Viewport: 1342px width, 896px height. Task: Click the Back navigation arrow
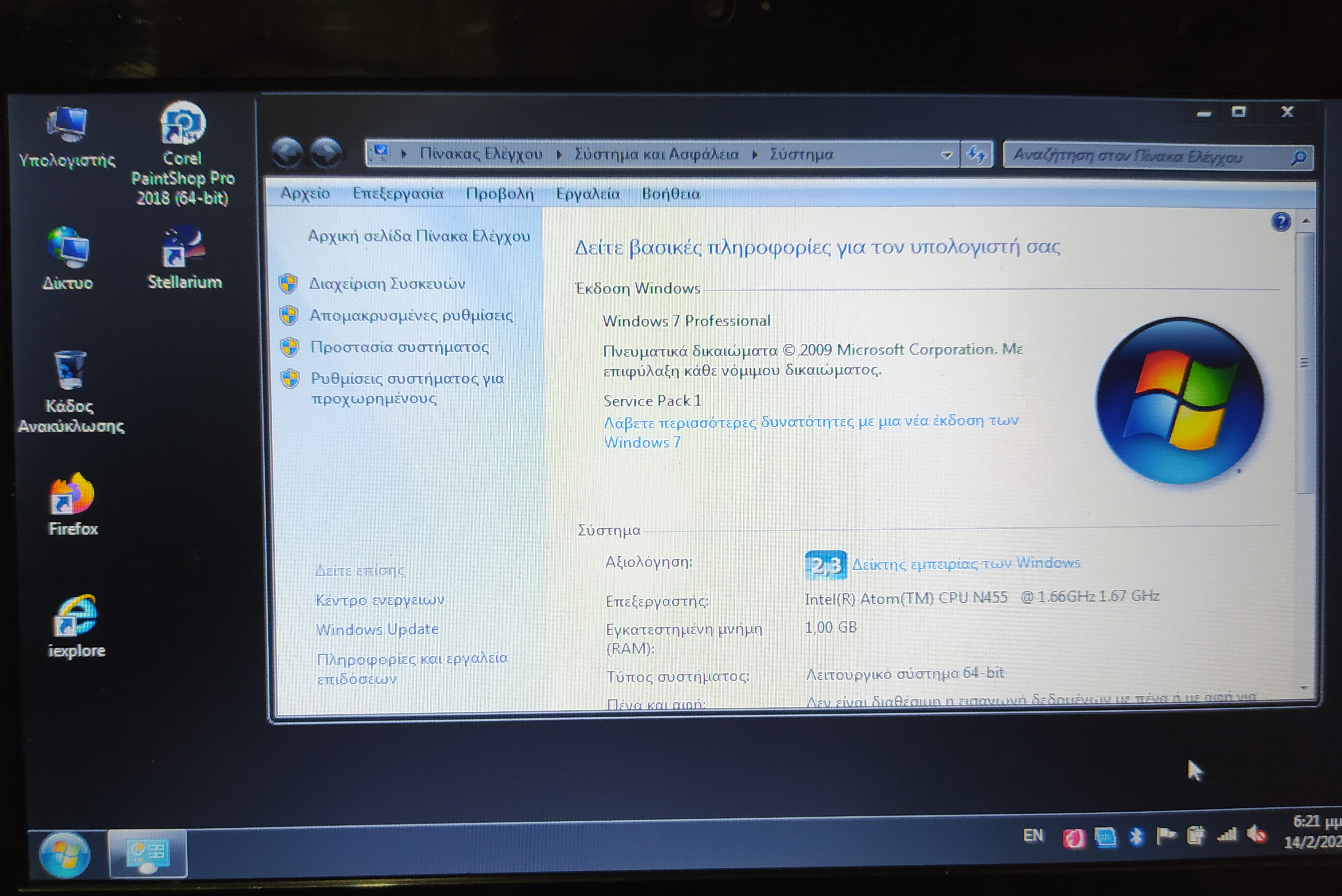tap(288, 153)
